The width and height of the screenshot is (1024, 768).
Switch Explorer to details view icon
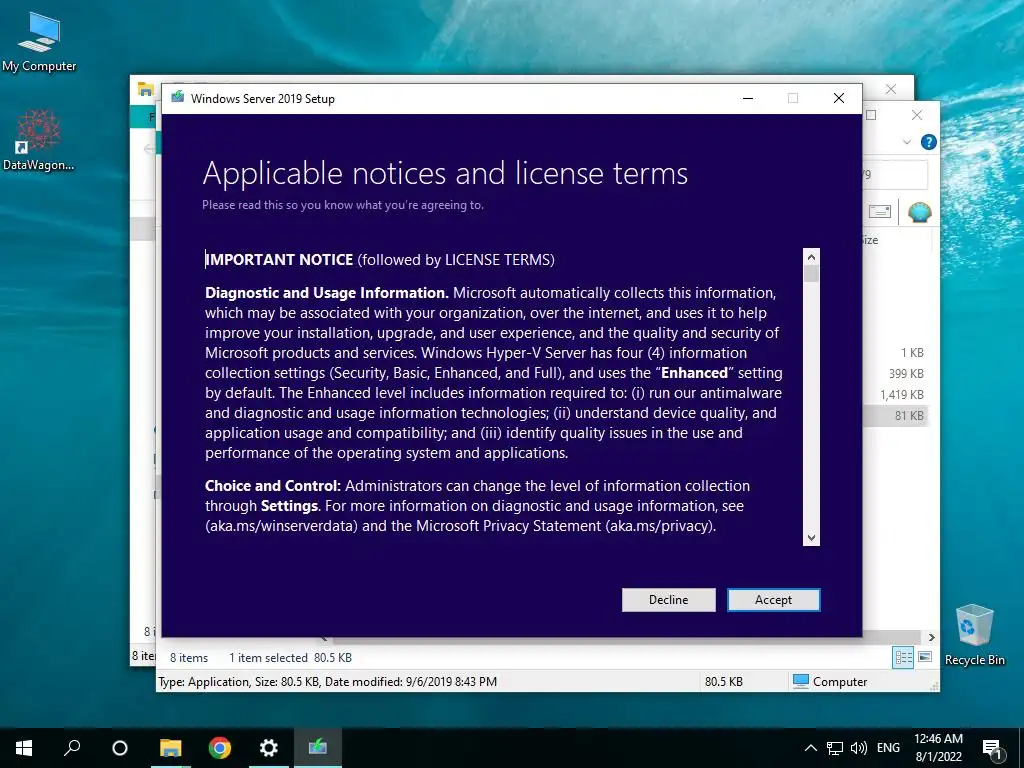point(903,657)
